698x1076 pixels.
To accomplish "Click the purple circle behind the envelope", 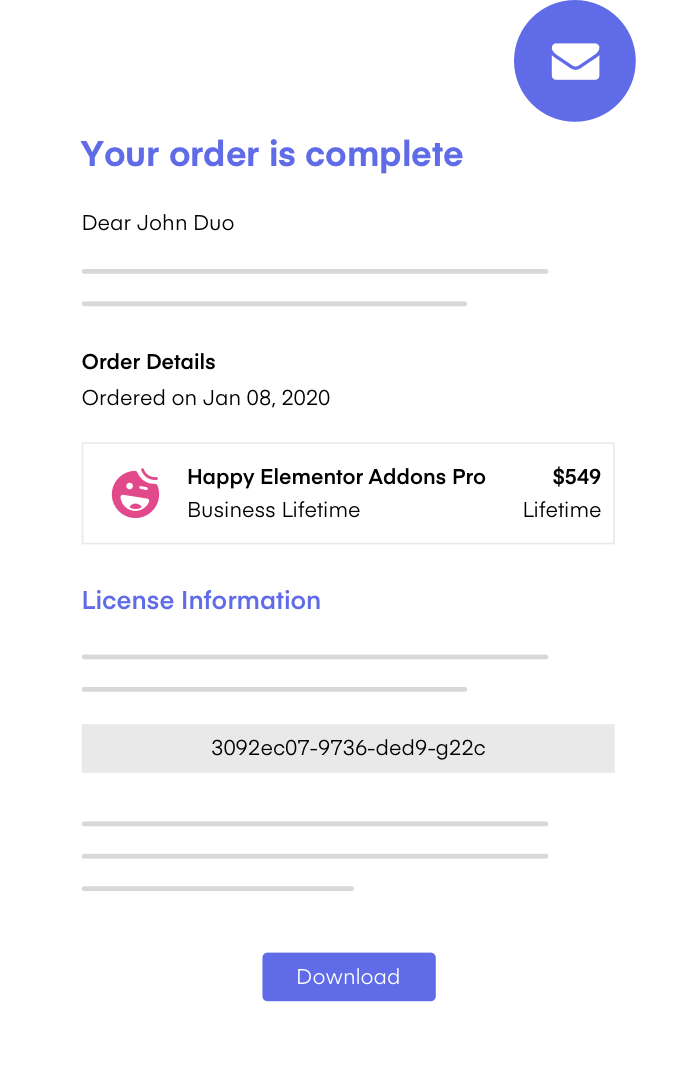I will coord(574,60).
